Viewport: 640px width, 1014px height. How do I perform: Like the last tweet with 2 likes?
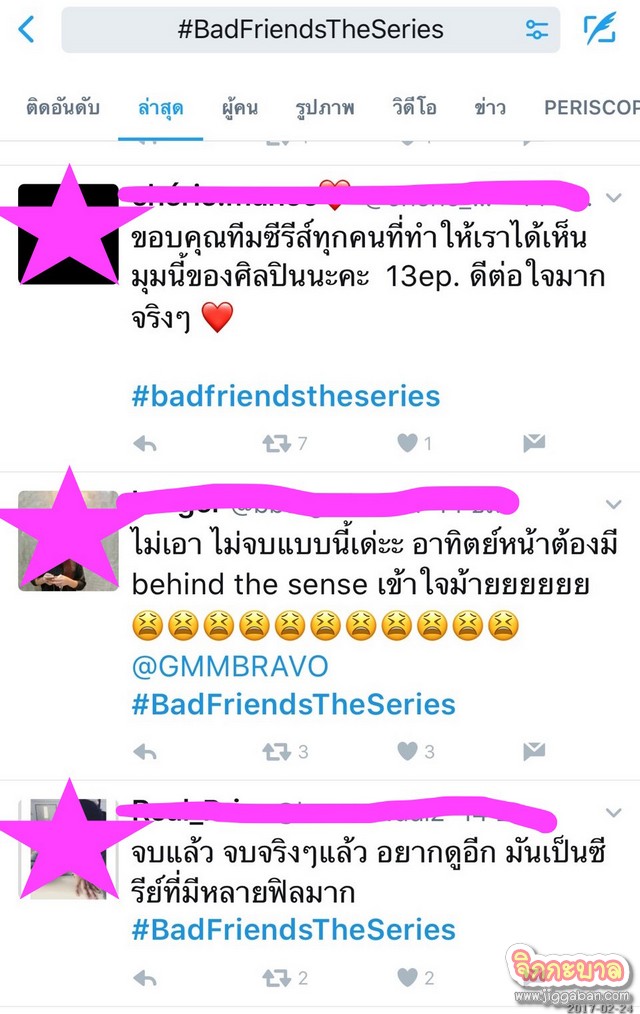pyautogui.click(x=407, y=977)
